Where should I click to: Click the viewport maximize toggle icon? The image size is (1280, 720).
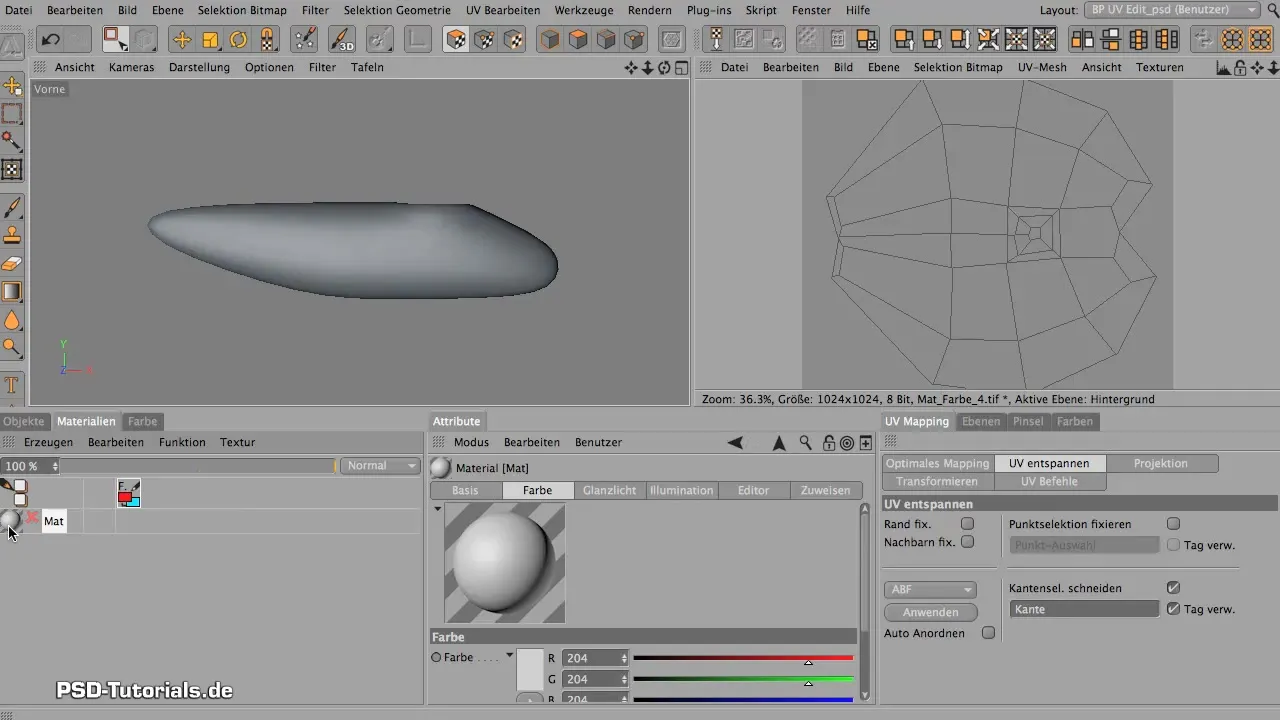[x=681, y=68]
